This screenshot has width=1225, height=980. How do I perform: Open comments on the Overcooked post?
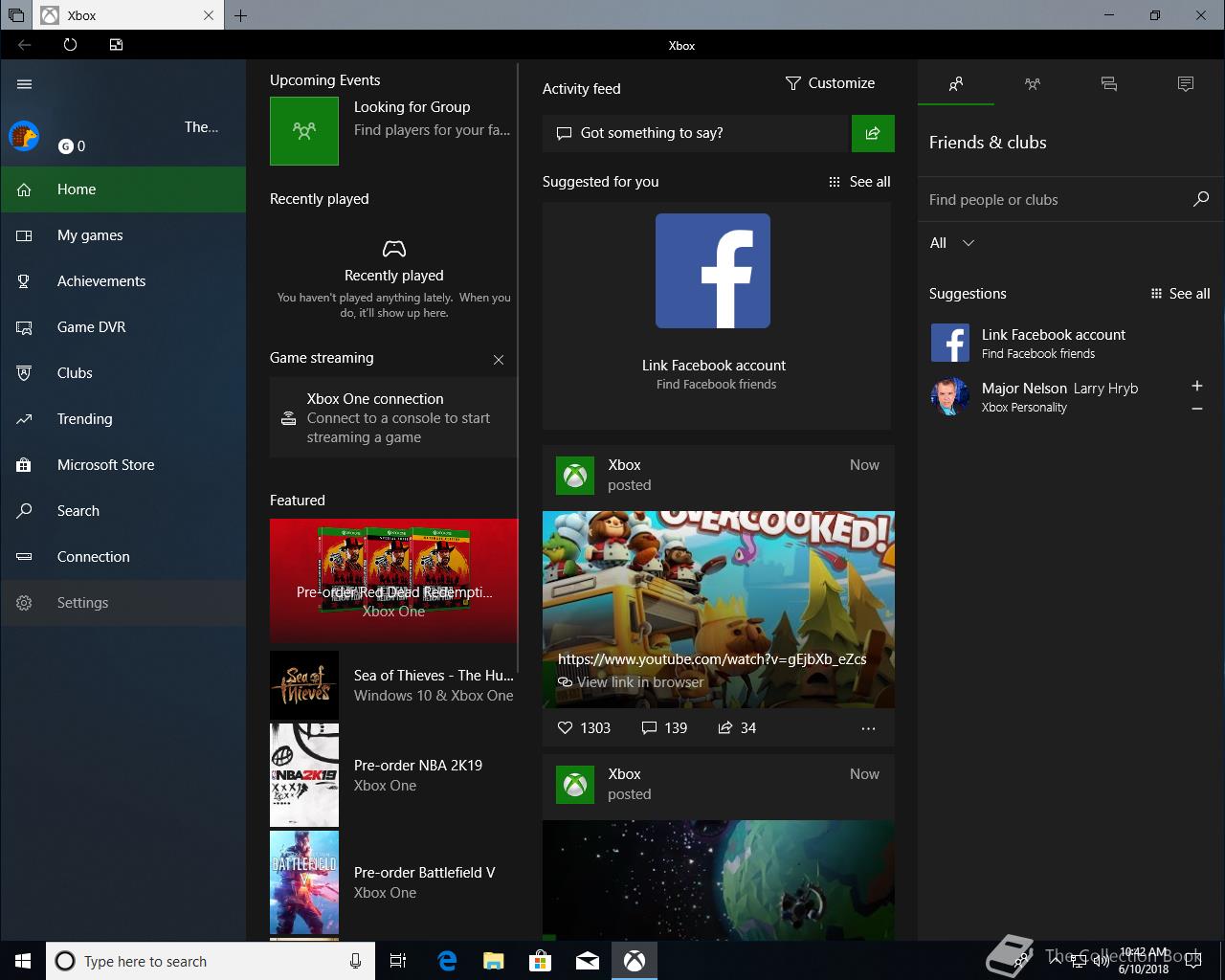pyautogui.click(x=664, y=728)
